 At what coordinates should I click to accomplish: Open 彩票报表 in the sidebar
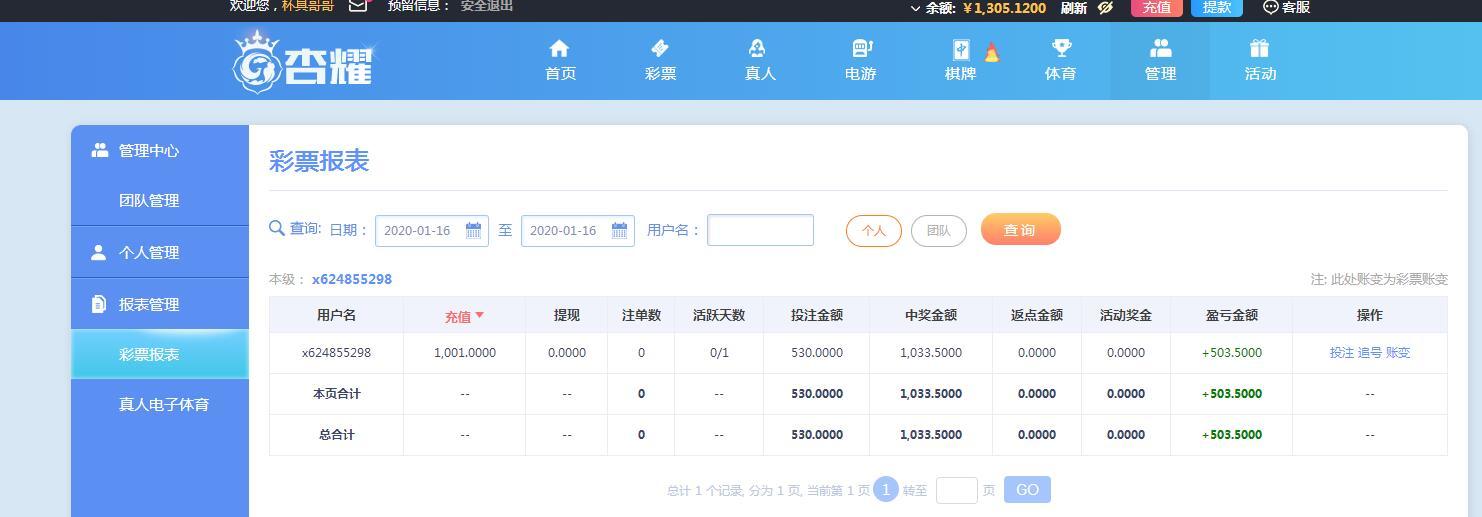[160, 354]
